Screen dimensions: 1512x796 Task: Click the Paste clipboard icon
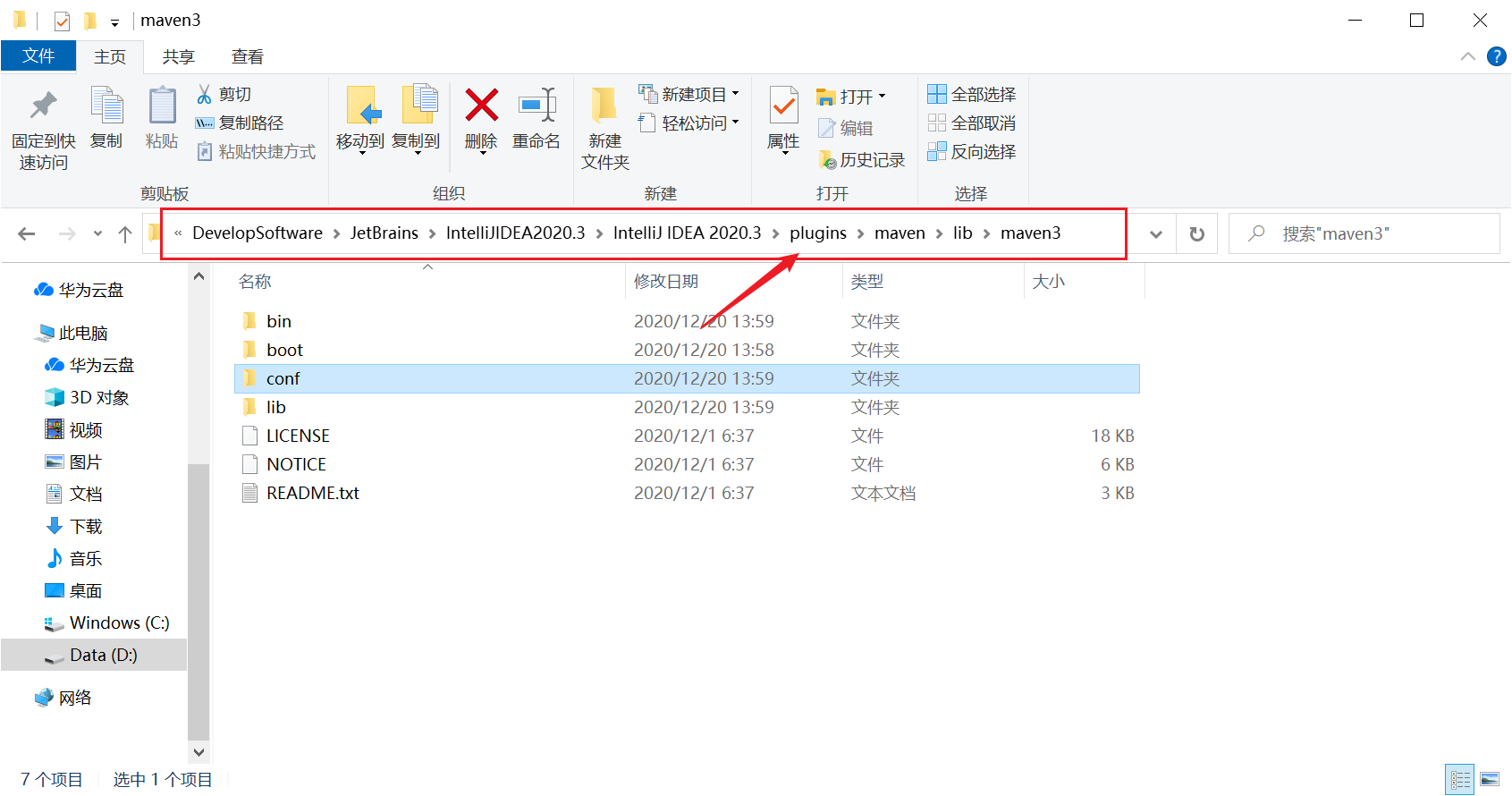[x=162, y=106]
